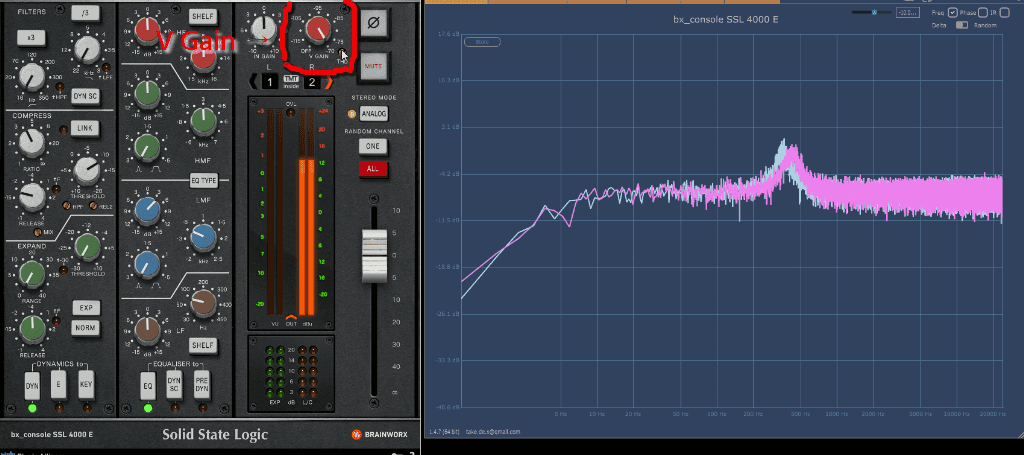
Task: Click the Store button in analyzer
Action: 482,42
